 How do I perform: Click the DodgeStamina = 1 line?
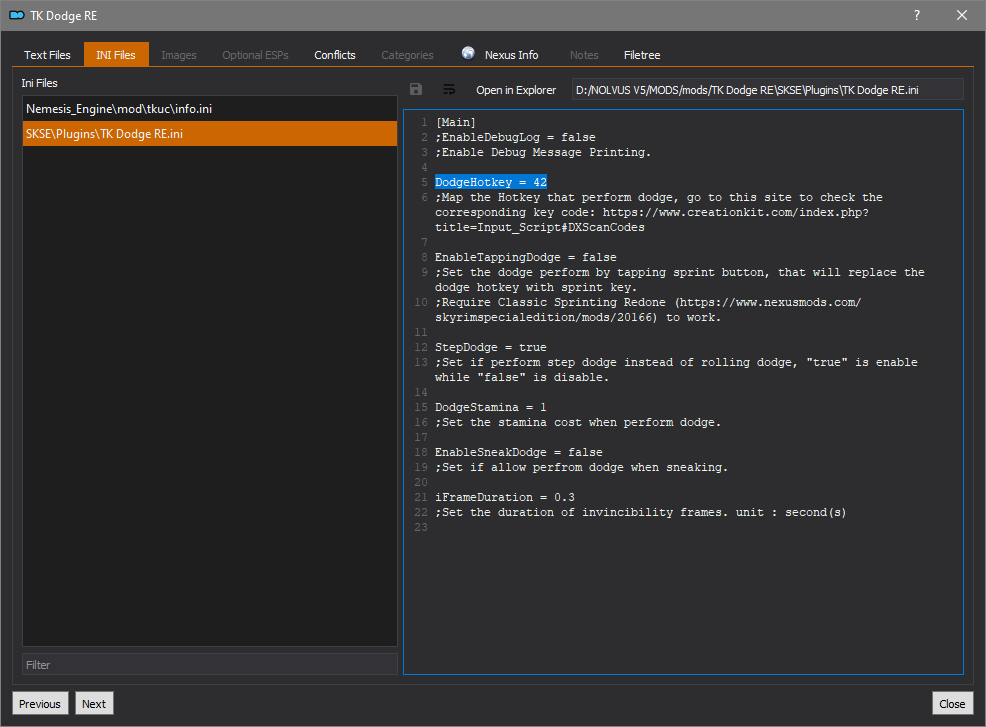(490, 408)
